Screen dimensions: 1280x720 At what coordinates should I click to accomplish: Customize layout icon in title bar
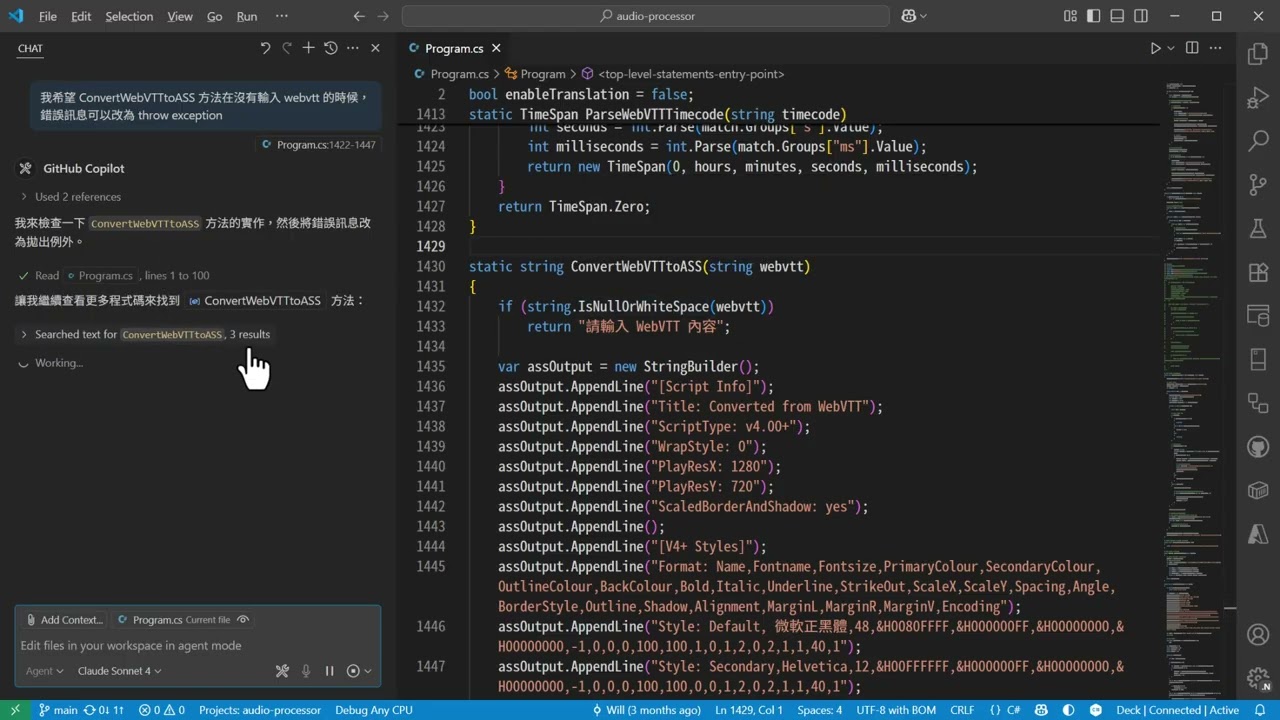pyautogui.click(x=1070, y=16)
